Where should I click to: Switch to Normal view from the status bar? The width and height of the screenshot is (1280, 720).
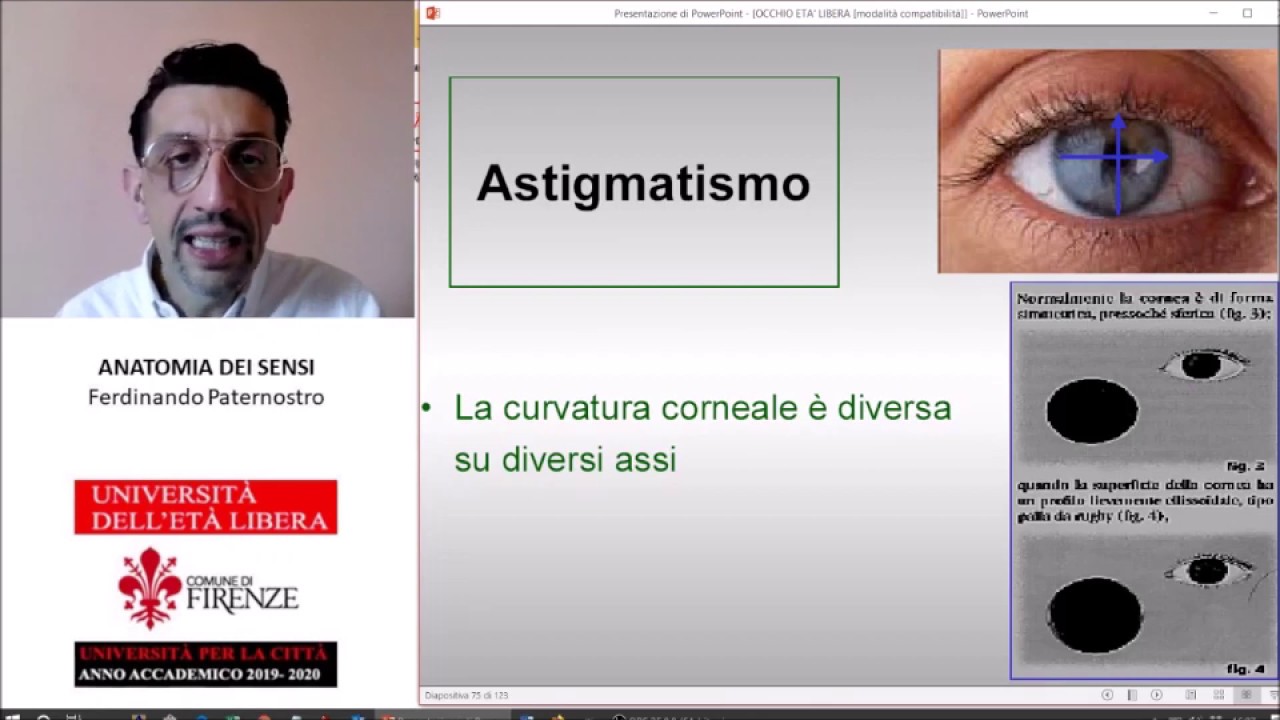click(x=1190, y=694)
